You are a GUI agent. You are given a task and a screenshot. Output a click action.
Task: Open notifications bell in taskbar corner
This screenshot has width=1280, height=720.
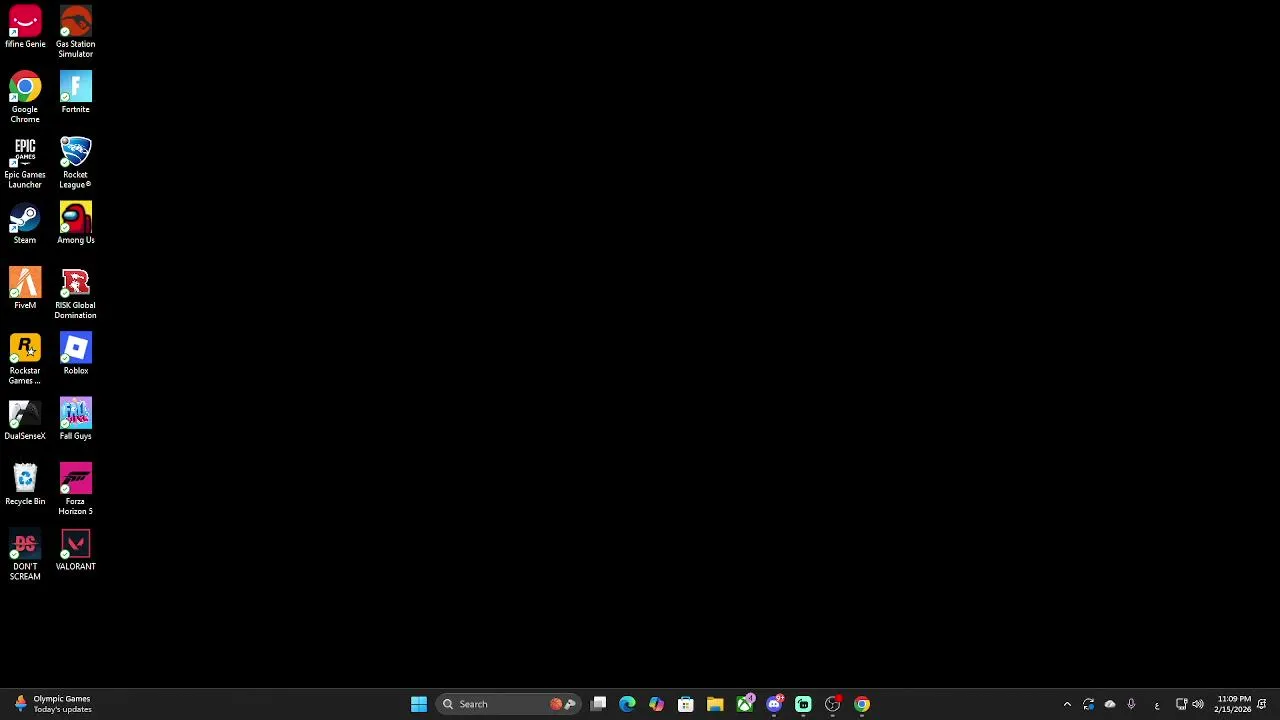pyautogui.click(x=1262, y=704)
